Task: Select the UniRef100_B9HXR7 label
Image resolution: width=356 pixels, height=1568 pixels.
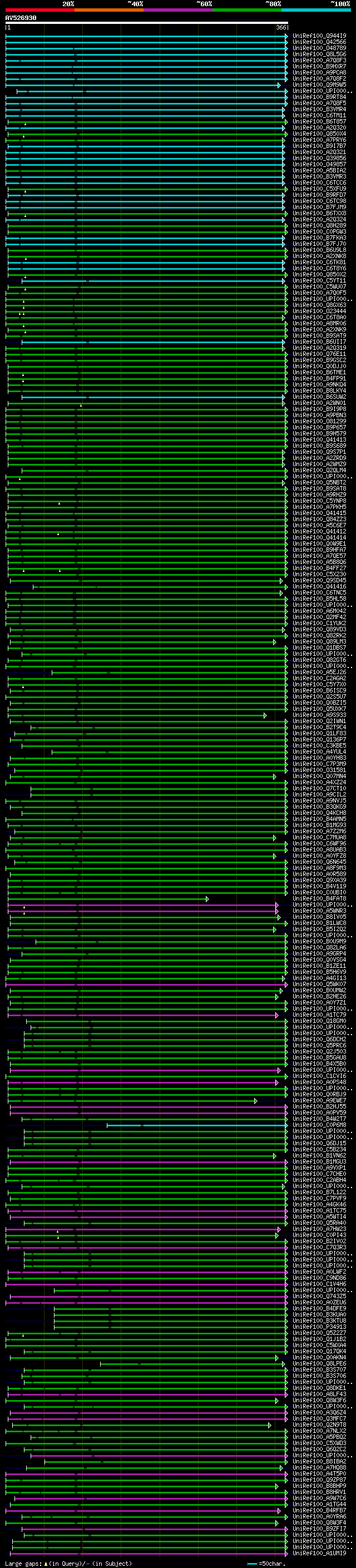Action: point(319,66)
